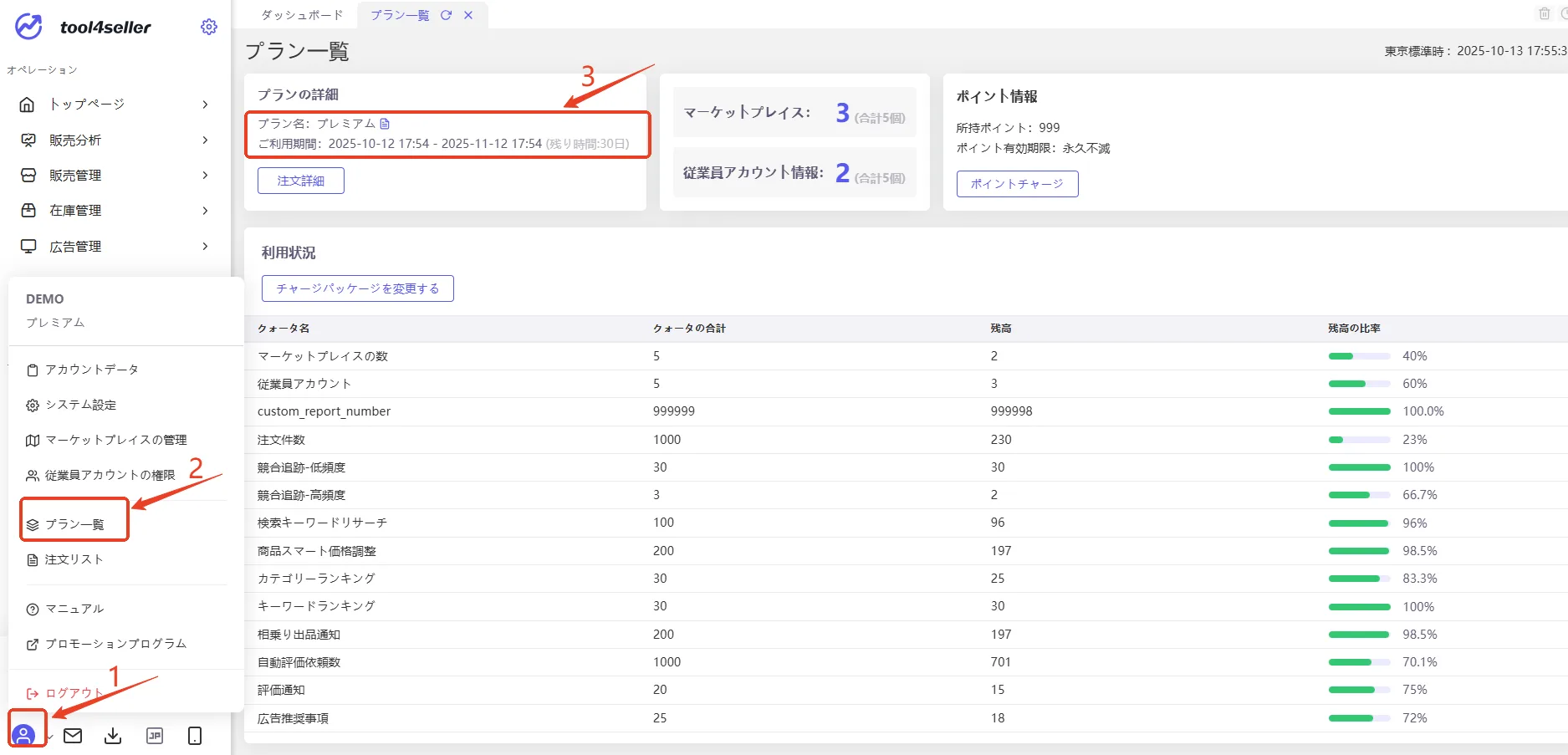1568x755 pixels.
Task: Click マーケットプレイスの数 progress bar at 40%
Action: 1359,356
